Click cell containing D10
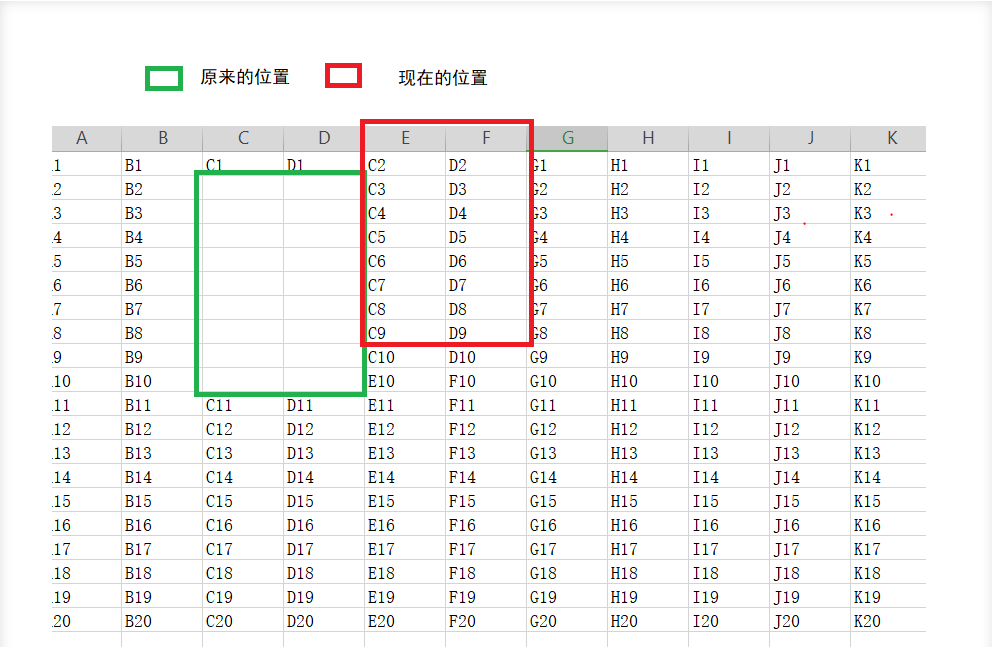Image resolution: width=992 pixels, height=647 pixels. (486, 357)
